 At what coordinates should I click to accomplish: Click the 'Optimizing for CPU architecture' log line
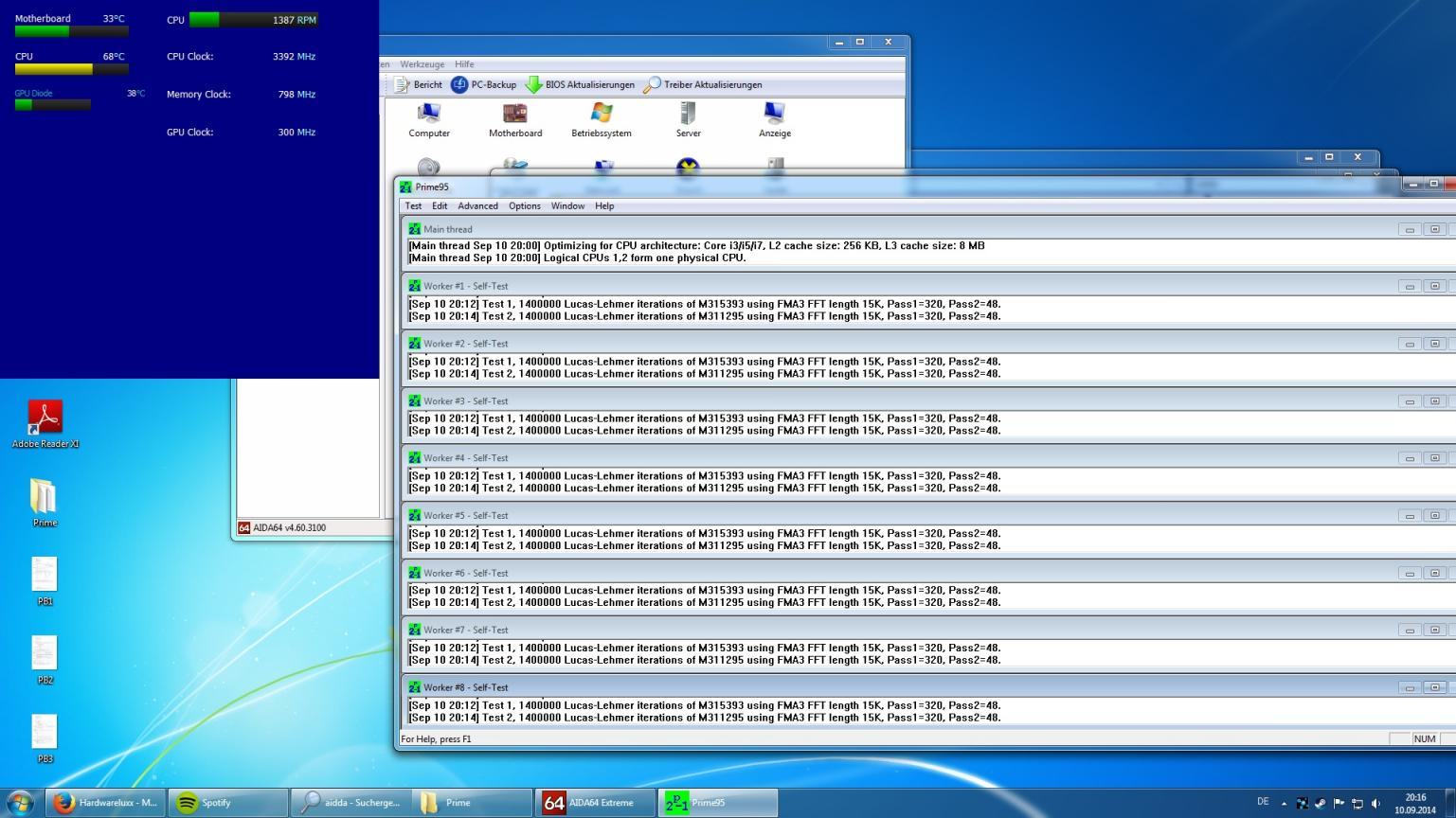(696, 245)
